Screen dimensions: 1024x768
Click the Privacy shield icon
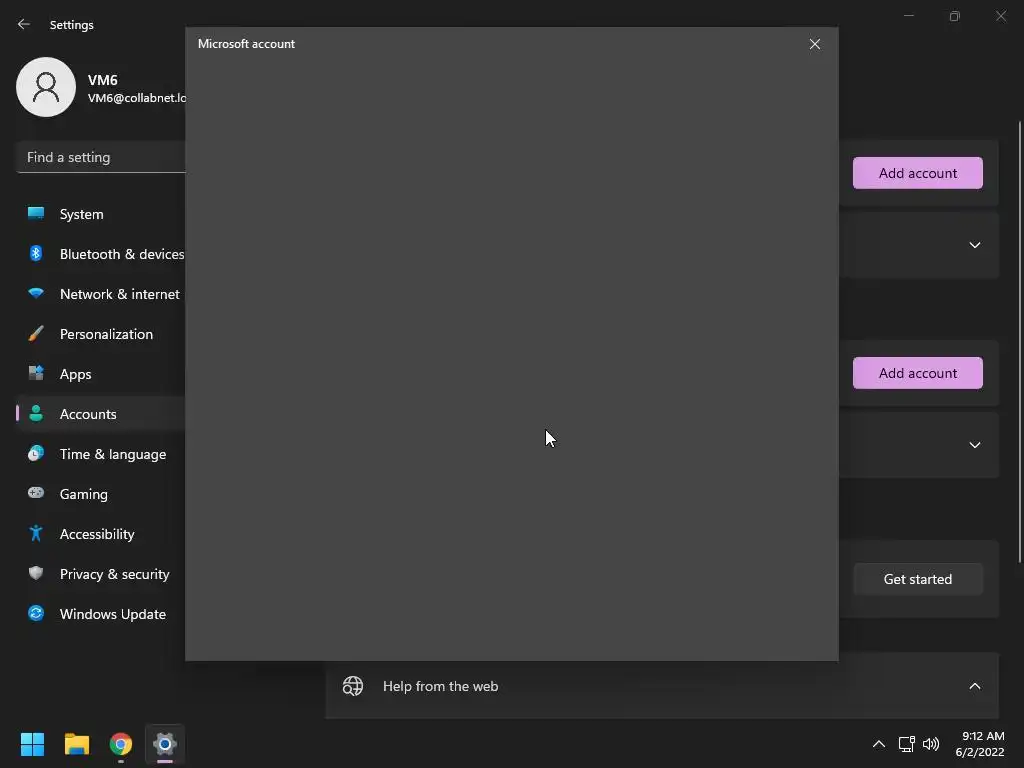(x=36, y=573)
